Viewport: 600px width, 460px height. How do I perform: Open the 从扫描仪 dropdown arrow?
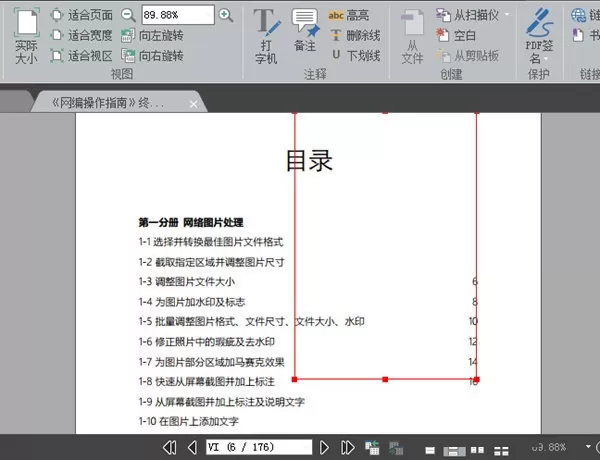pyautogui.click(x=507, y=15)
